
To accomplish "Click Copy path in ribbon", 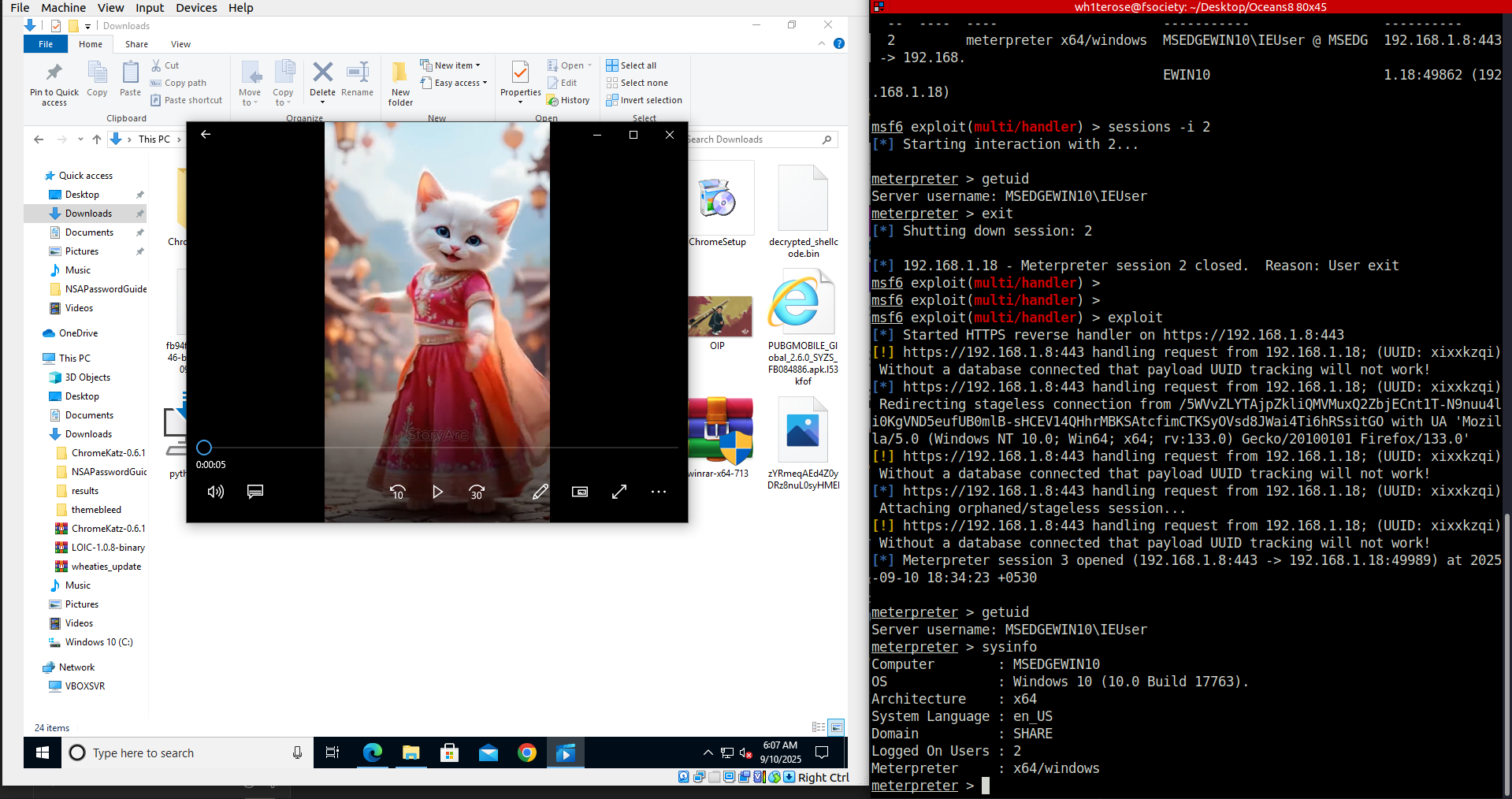I will point(179,83).
